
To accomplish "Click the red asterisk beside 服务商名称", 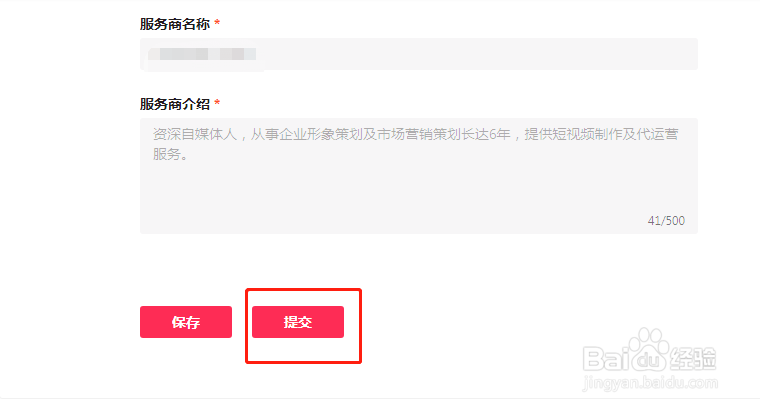I will 217,23.
